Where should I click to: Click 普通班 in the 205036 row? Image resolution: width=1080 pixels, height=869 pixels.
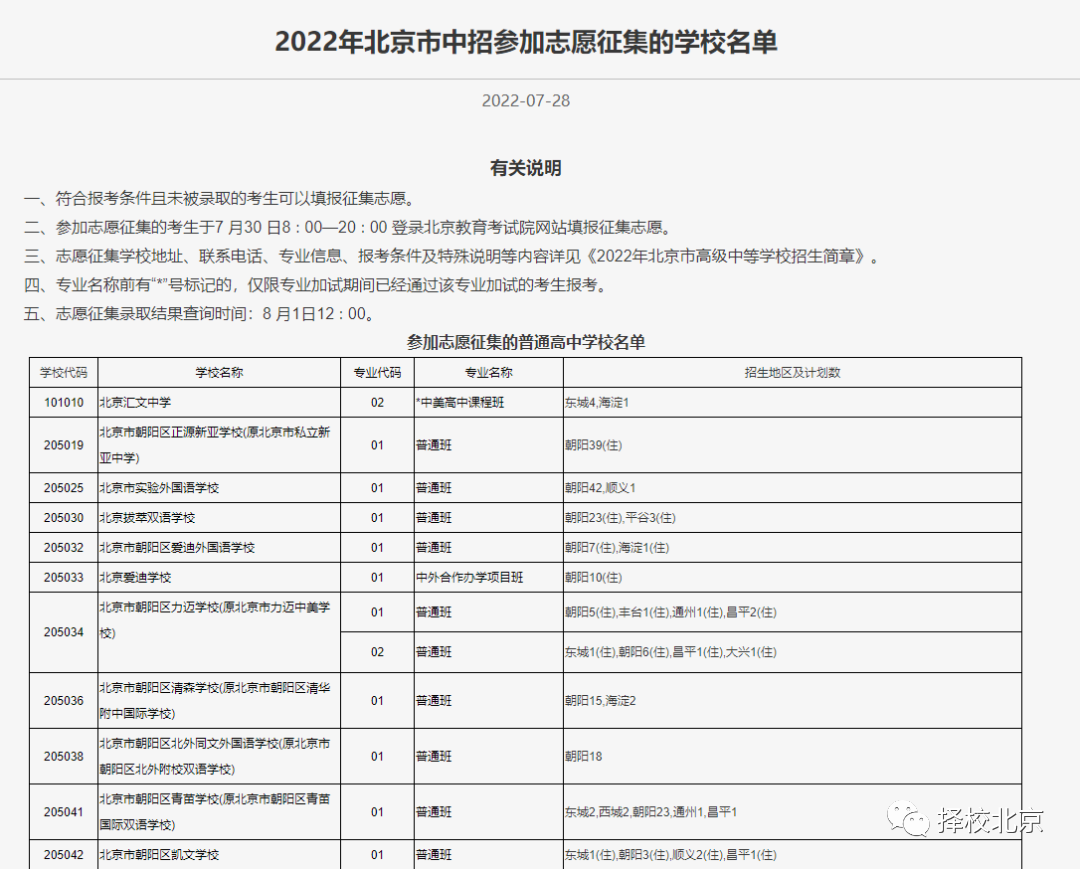pos(433,700)
